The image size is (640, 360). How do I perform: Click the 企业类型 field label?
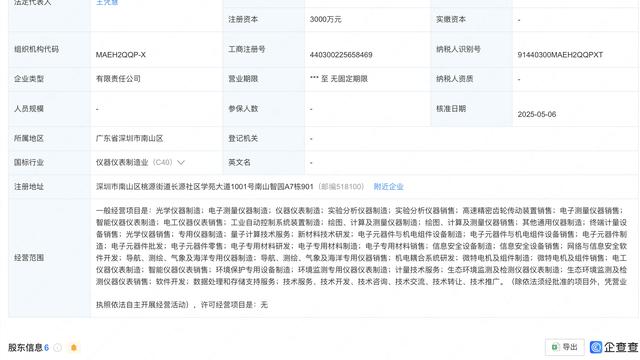click(29, 78)
